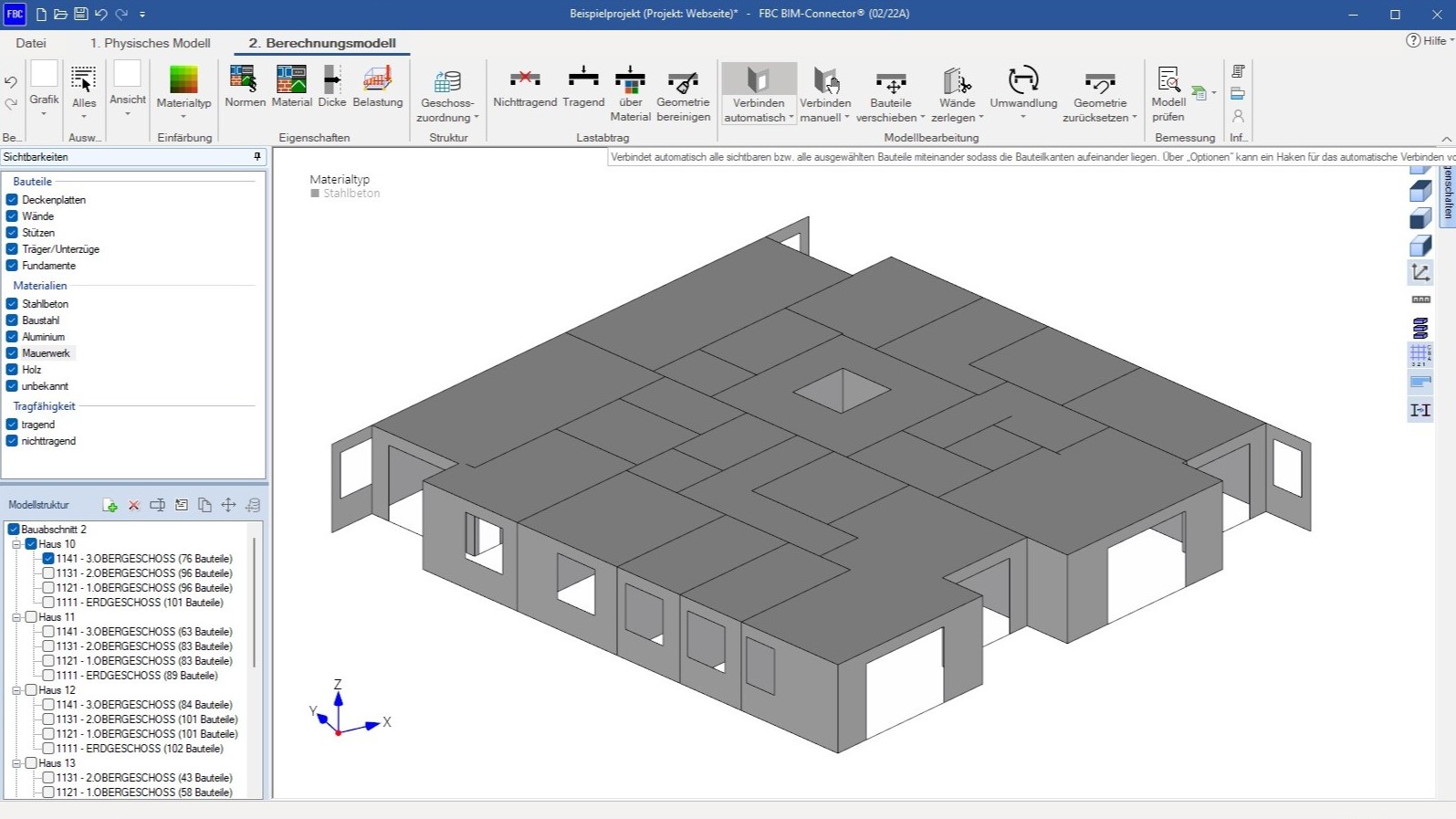Open Umwandlung dropdown menu
Screen dimensions: 1456x819
1023,117
